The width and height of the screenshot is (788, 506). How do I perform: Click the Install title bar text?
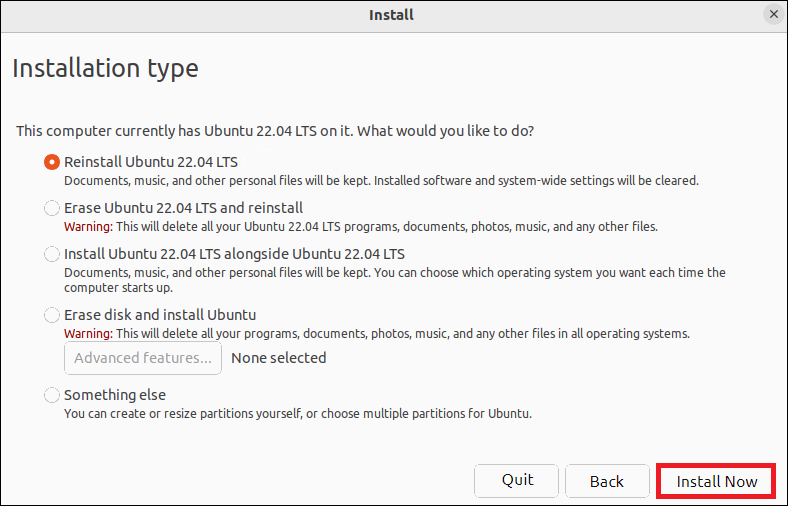click(391, 15)
